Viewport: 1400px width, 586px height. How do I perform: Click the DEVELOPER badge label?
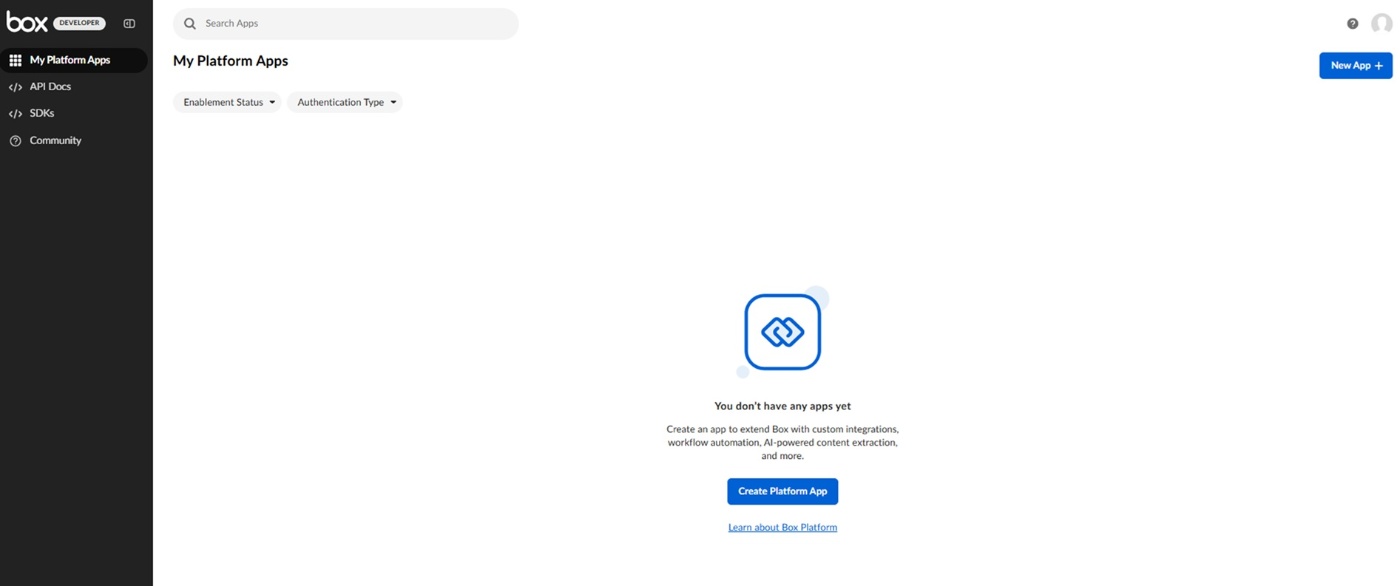tap(79, 23)
